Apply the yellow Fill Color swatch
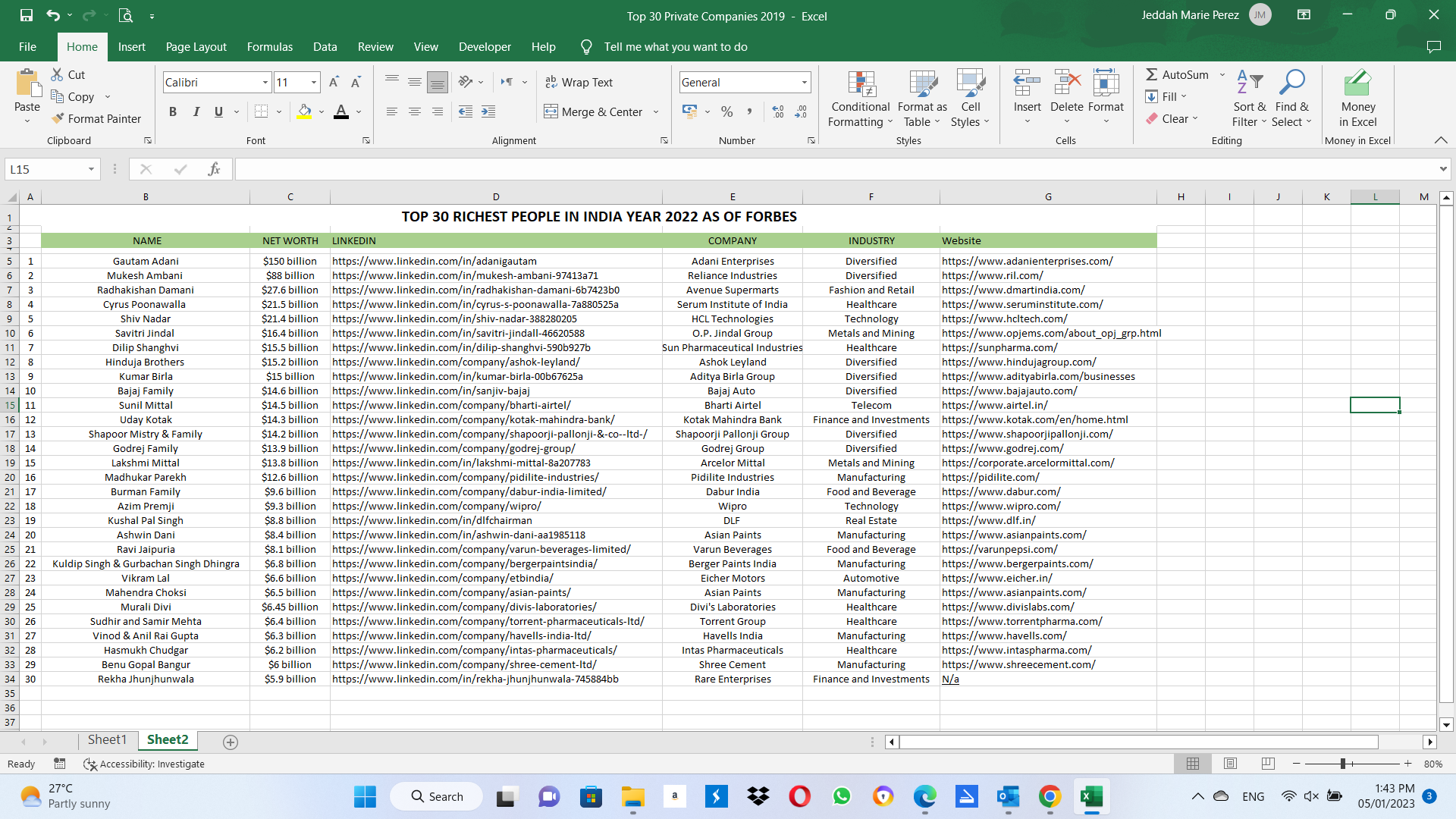Viewport: 1456px width, 819px height. click(x=304, y=111)
